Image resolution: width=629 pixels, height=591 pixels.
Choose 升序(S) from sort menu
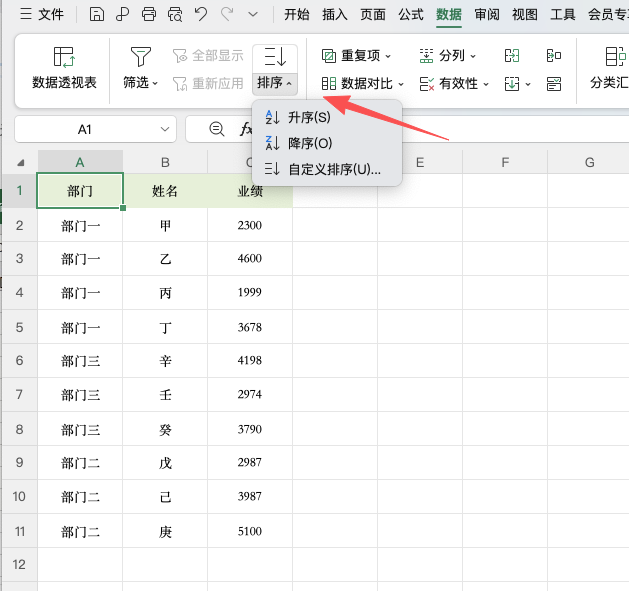[327, 117]
